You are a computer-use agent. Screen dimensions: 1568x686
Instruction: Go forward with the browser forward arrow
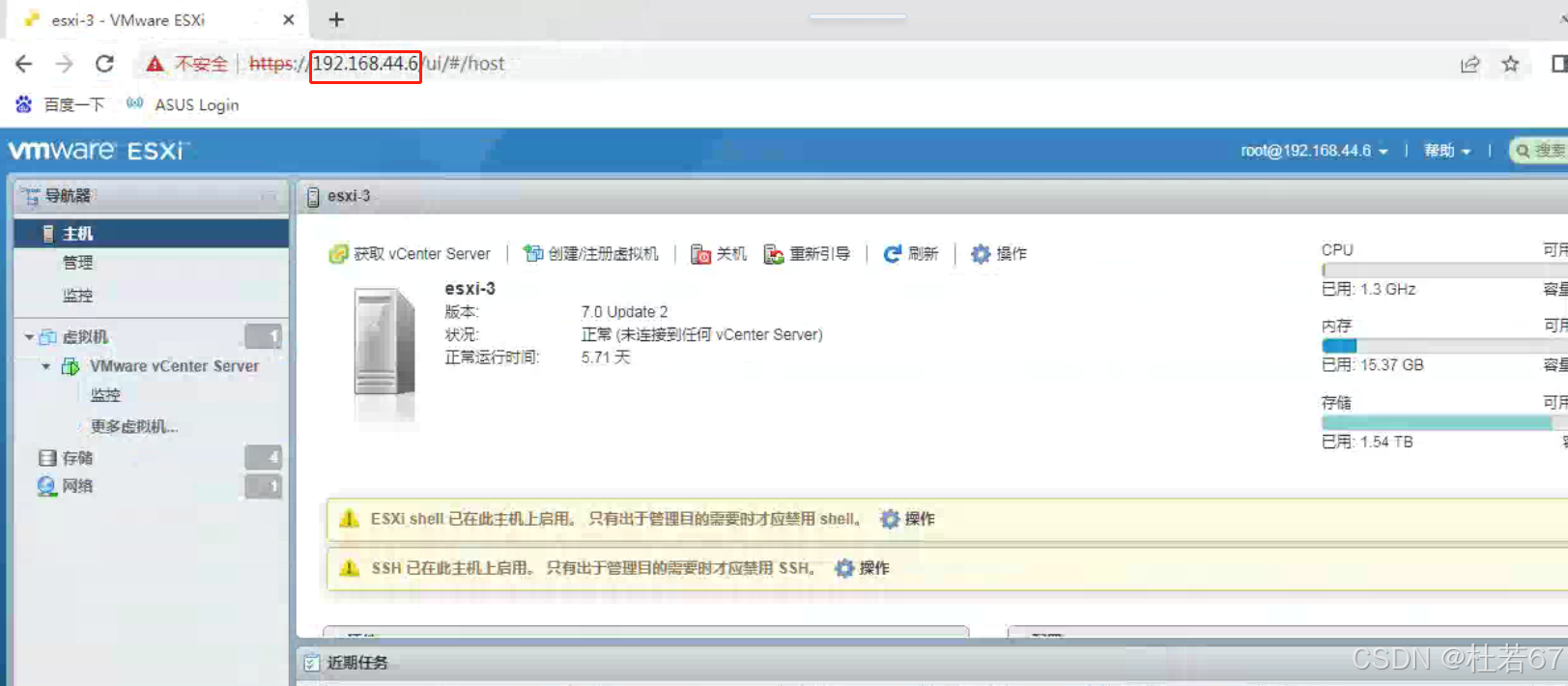coord(64,64)
